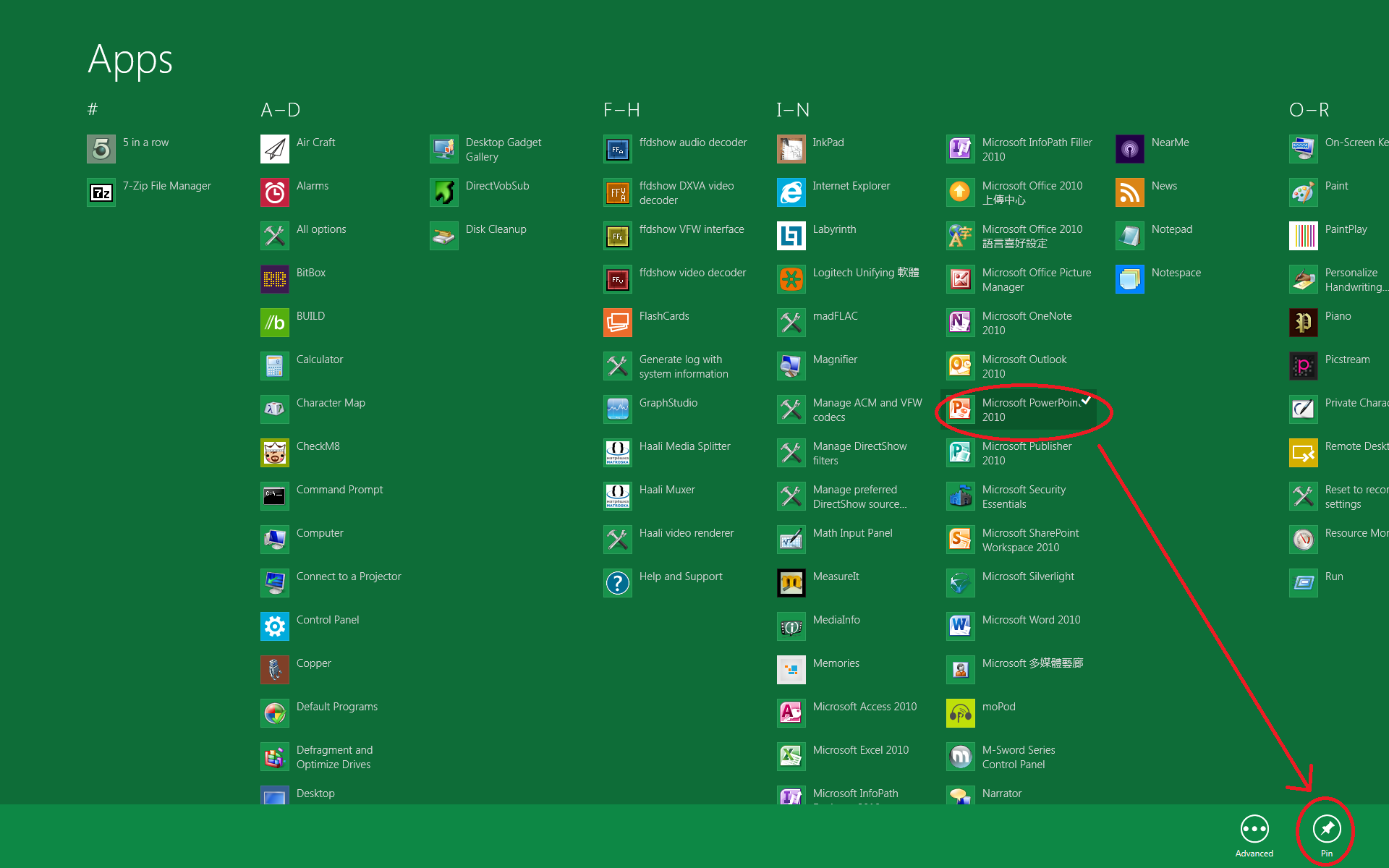Click the Pin button in app bar
Screen dimensions: 1389x868
click(1327, 835)
